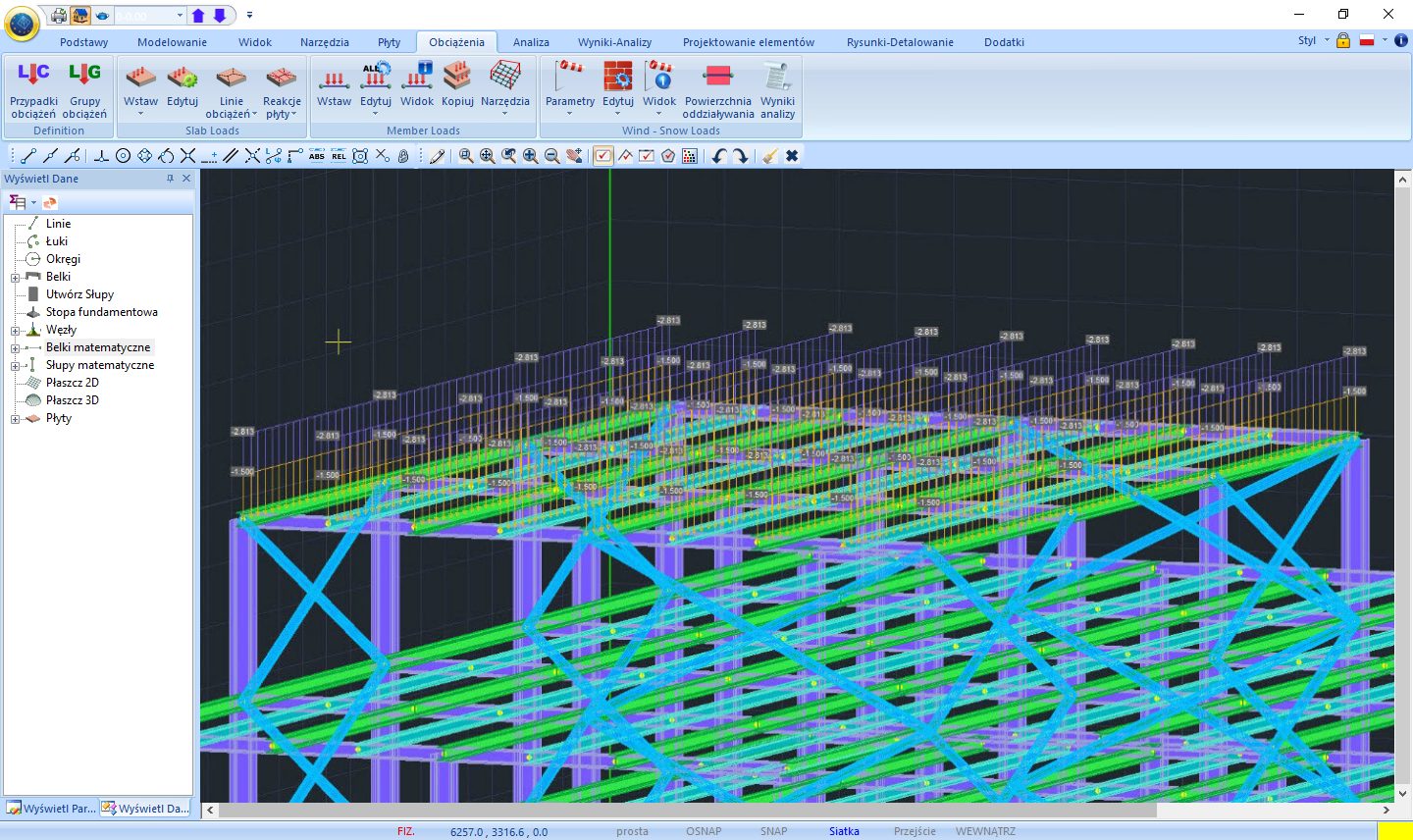
Task: Select Stopa fundamentowa in tree
Action: (x=101, y=312)
